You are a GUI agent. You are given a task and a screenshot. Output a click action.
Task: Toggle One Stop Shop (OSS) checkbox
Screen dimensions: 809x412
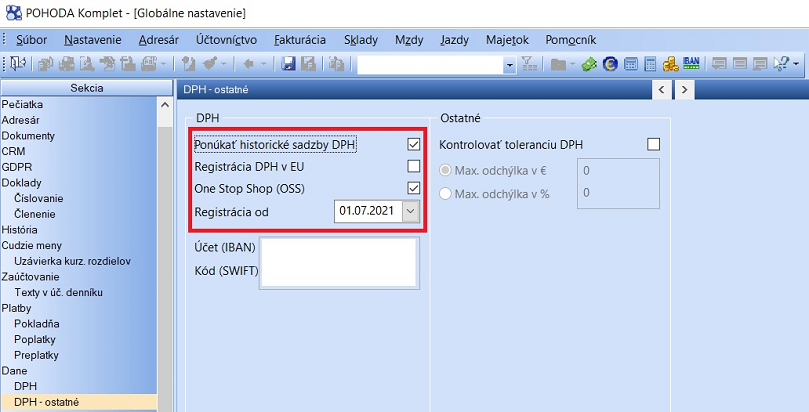(x=413, y=188)
